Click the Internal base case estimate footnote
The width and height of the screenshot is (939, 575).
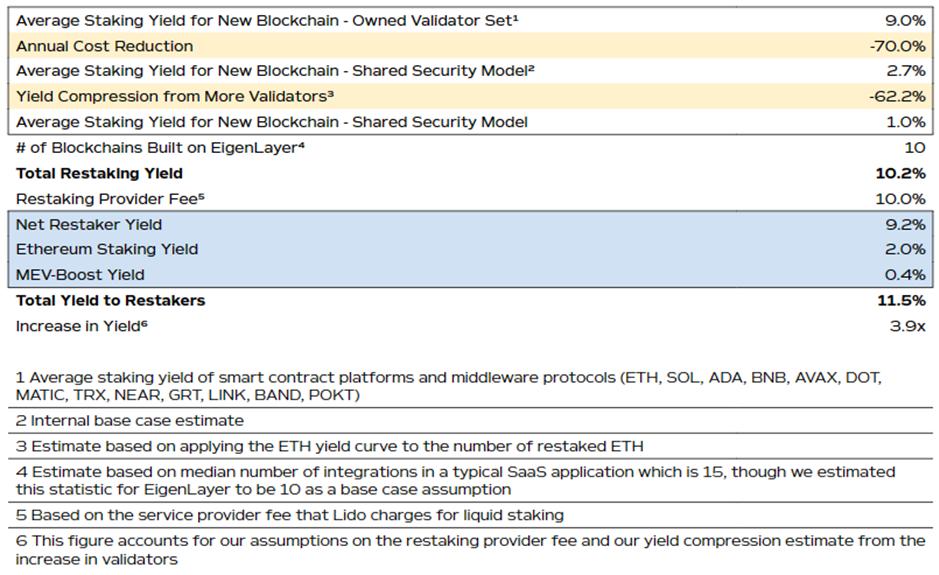pos(129,420)
